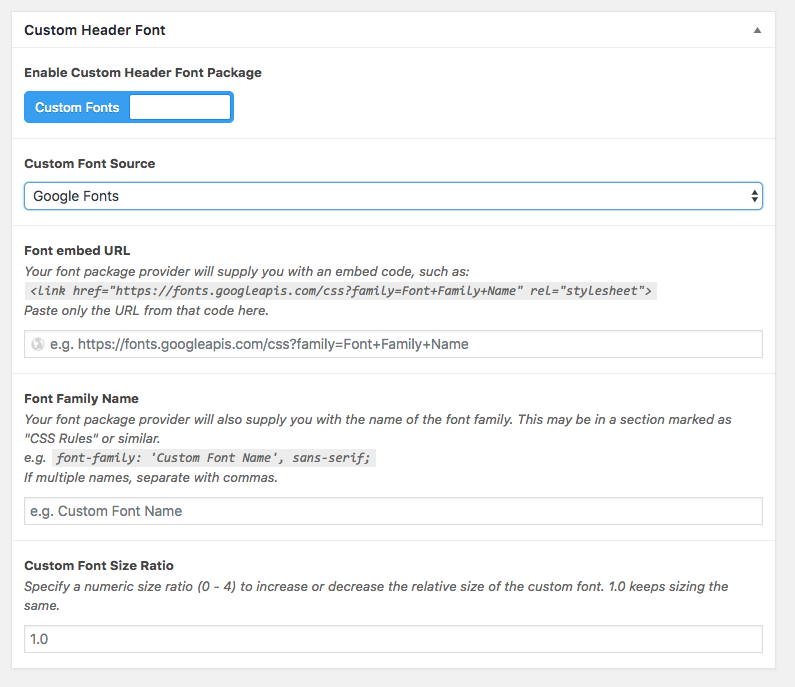This screenshot has width=795, height=687.
Task: Focus the Font Family Name input
Action: pos(393,511)
